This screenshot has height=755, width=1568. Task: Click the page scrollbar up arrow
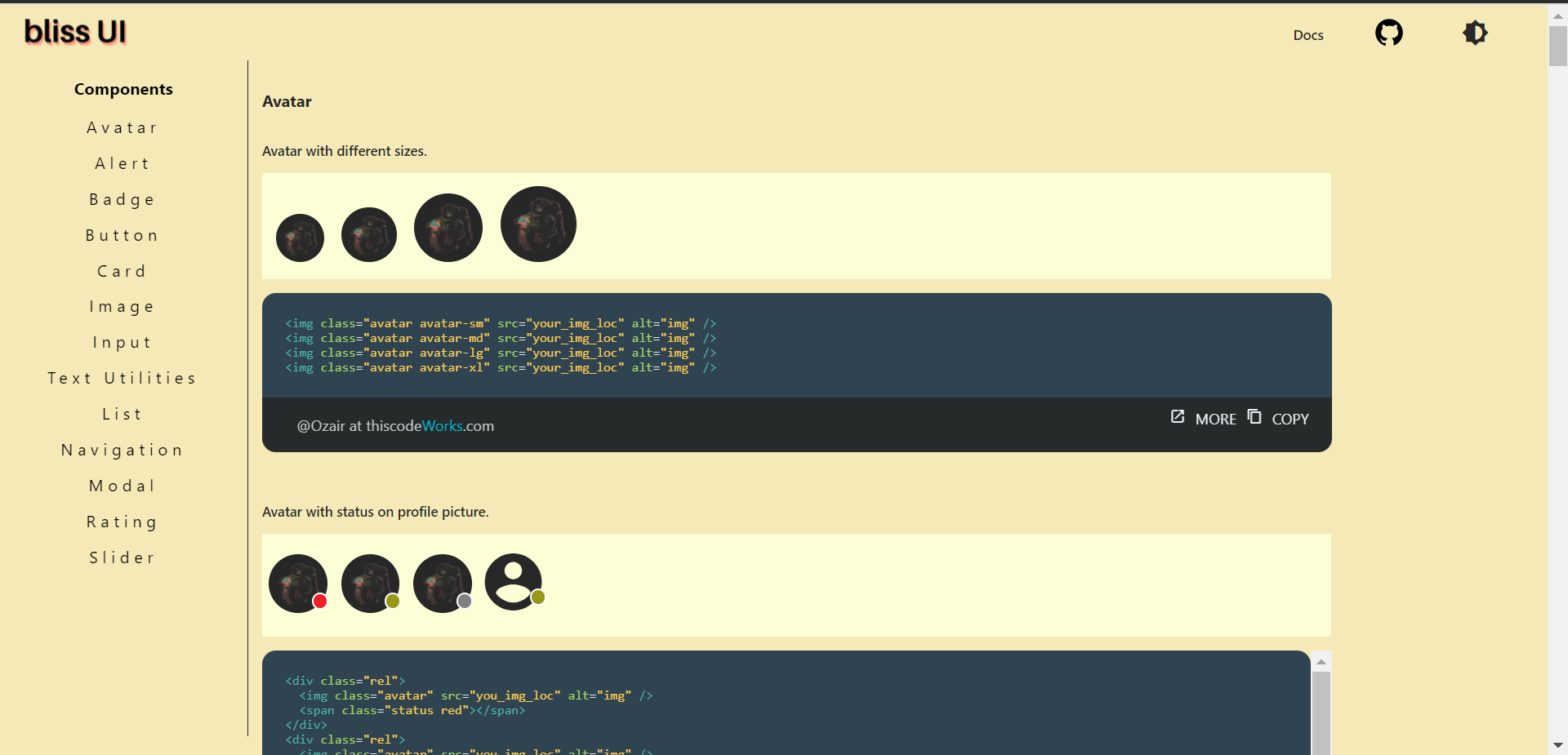pyautogui.click(x=1558, y=16)
